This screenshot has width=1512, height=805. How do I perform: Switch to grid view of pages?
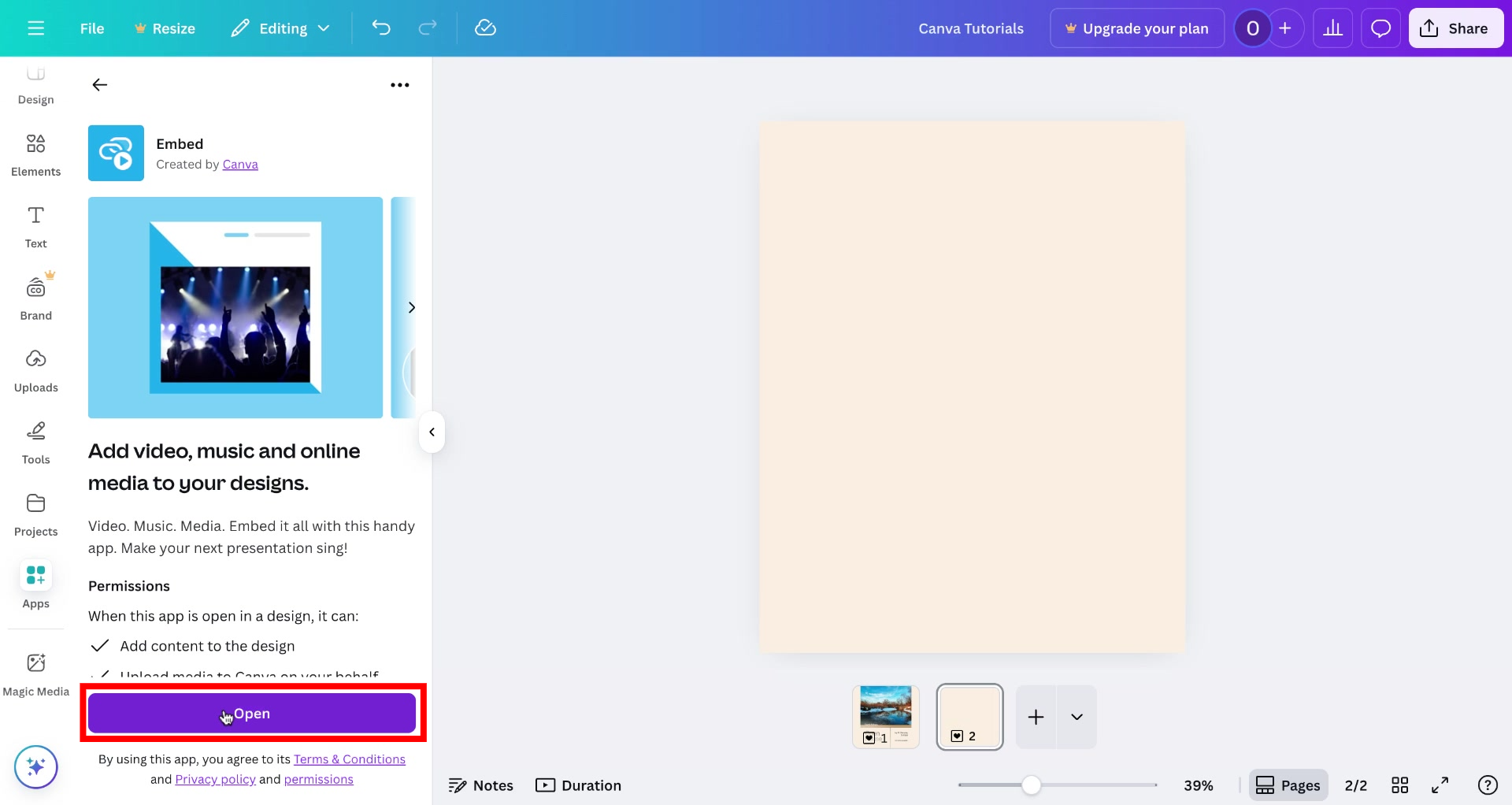[1401, 785]
